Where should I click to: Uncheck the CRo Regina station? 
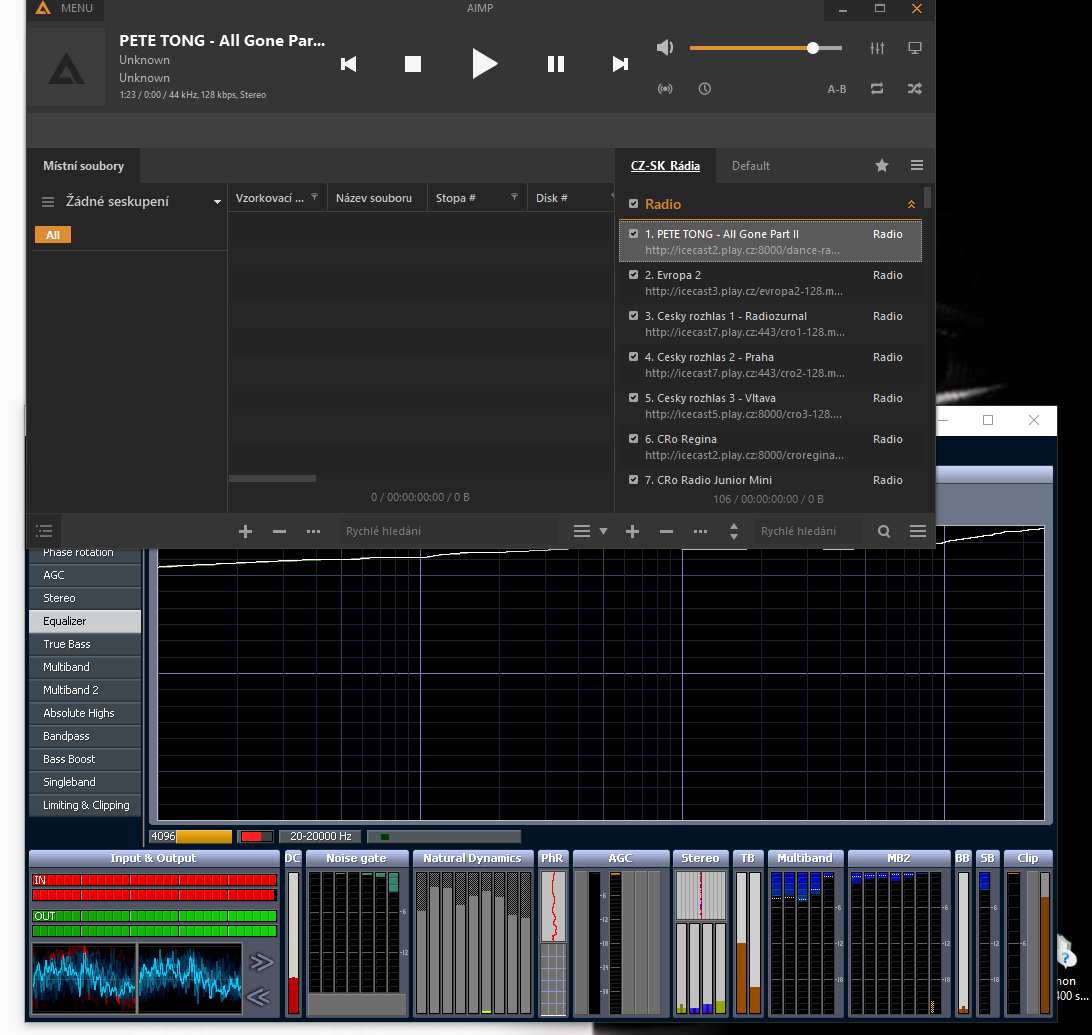pos(633,439)
